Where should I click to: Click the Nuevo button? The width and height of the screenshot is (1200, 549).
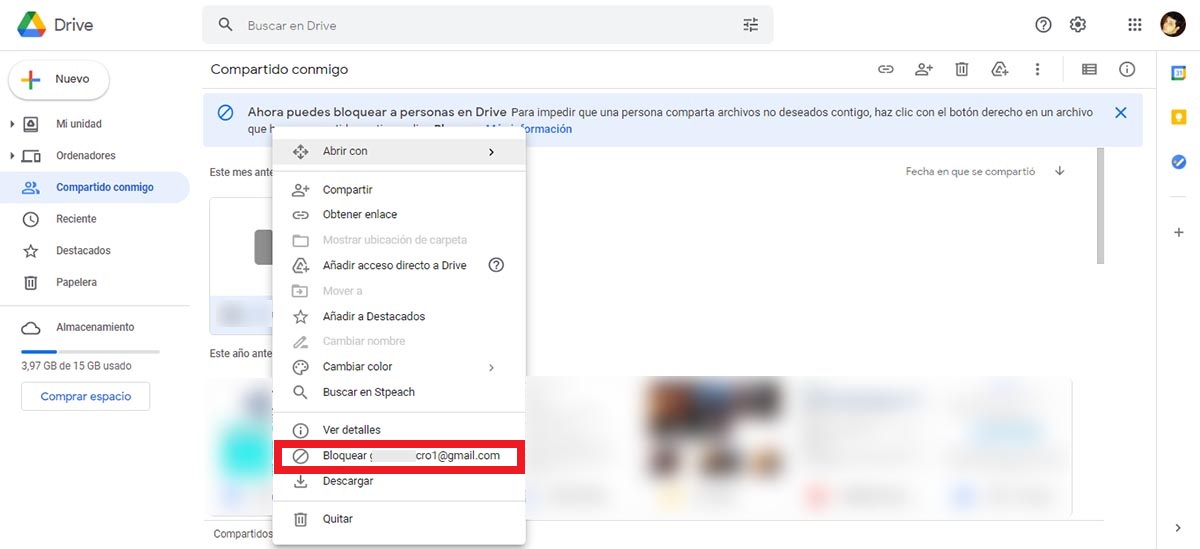[59, 79]
